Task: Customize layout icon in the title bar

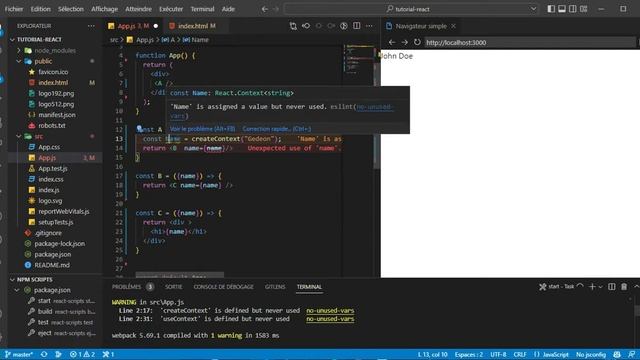Action: (x=584, y=9)
